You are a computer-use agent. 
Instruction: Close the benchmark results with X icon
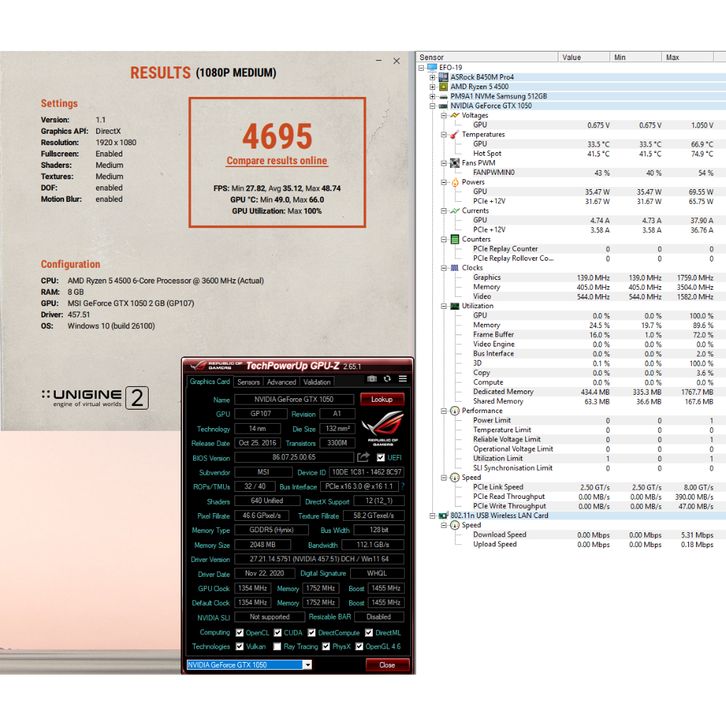pos(396,61)
